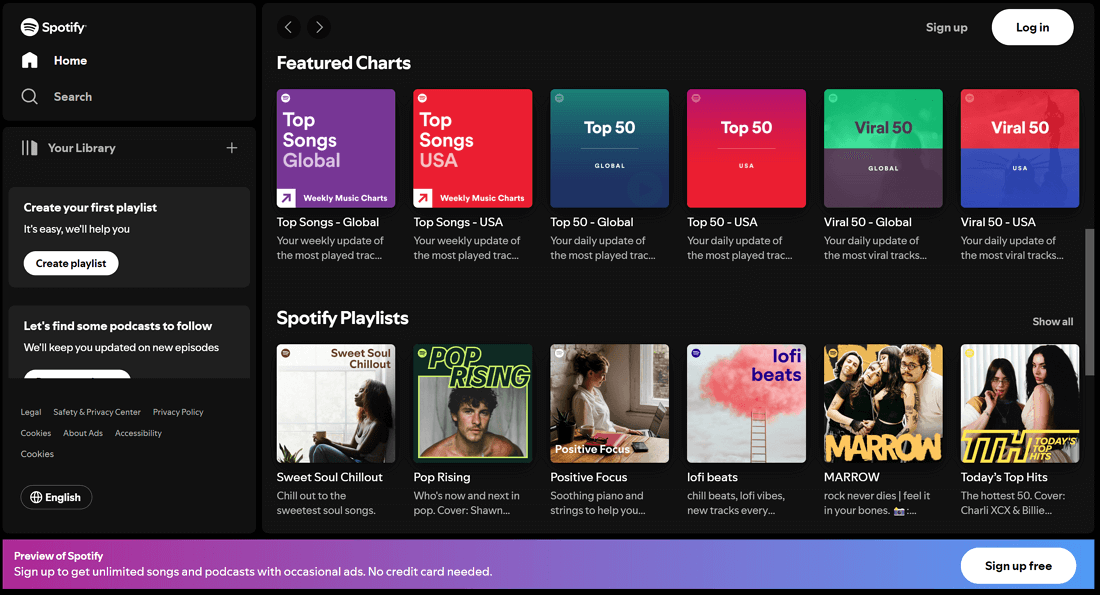Click Show all for Spotify Playlists
Viewport: 1100px width, 595px height.
pos(1052,321)
